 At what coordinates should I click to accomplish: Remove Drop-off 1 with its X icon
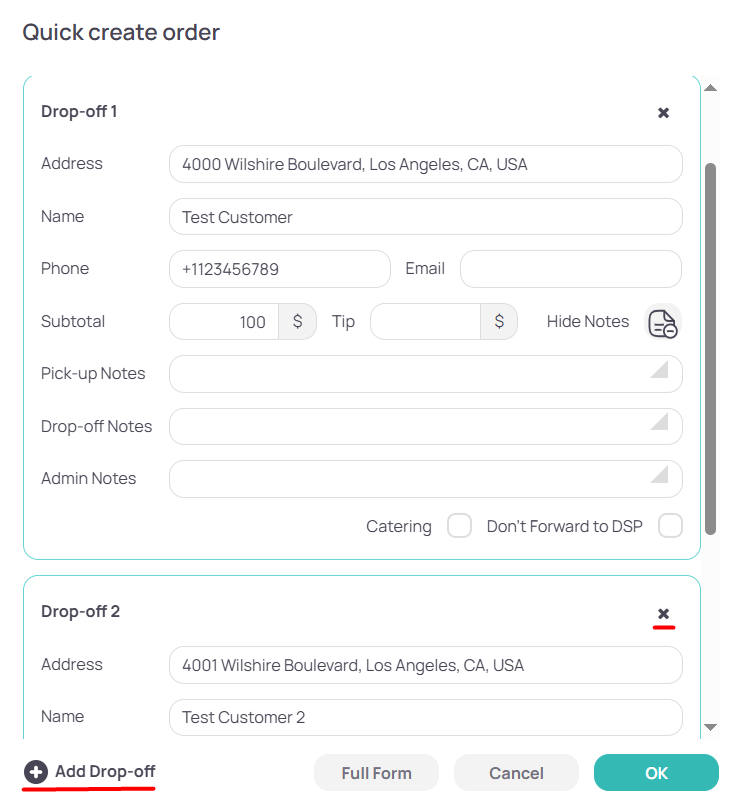tap(663, 113)
